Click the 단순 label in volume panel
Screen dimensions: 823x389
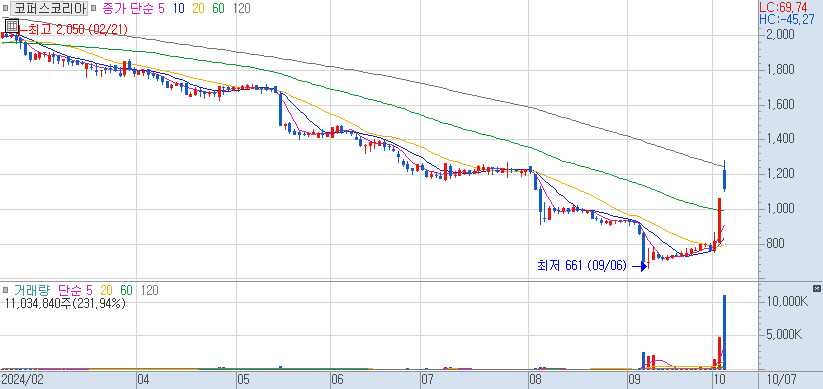(x=69, y=290)
